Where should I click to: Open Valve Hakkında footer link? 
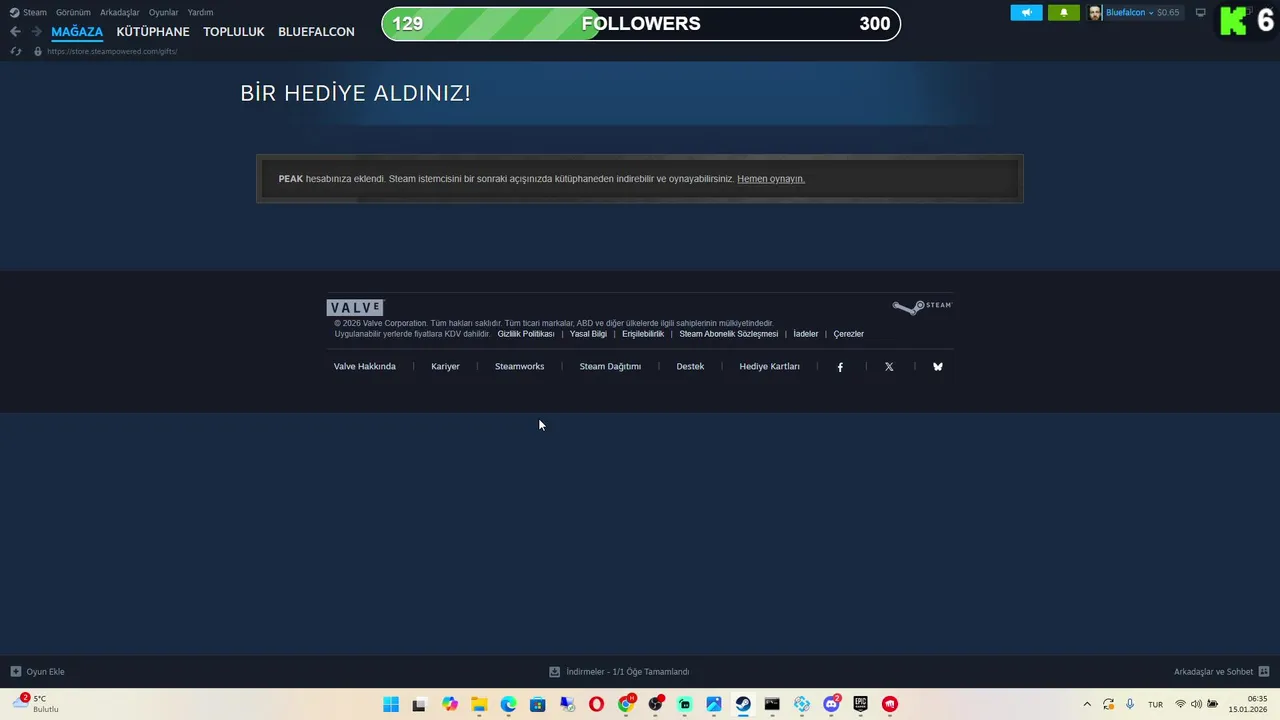365,367
